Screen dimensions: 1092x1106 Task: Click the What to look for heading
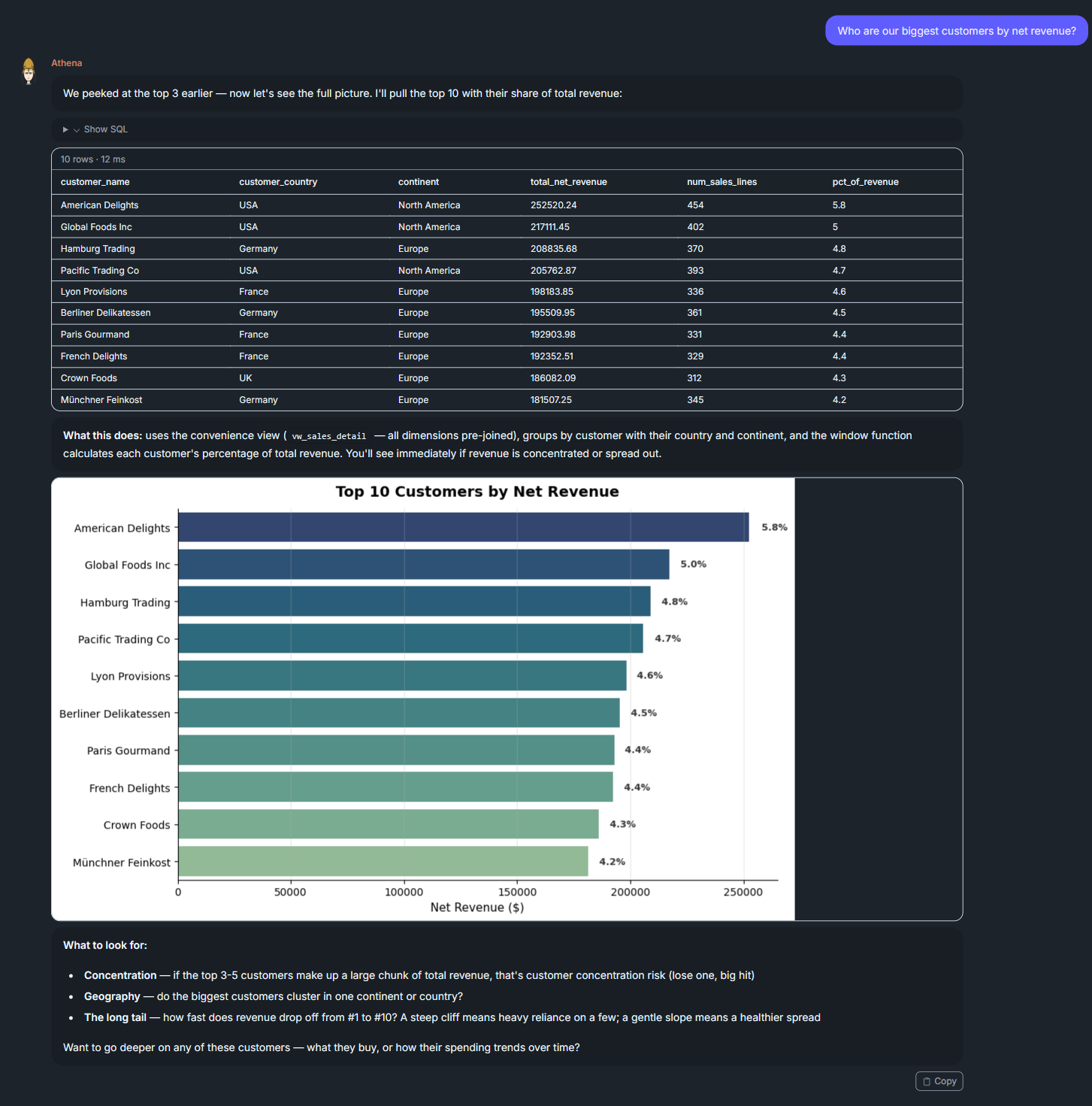click(x=105, y=945)
